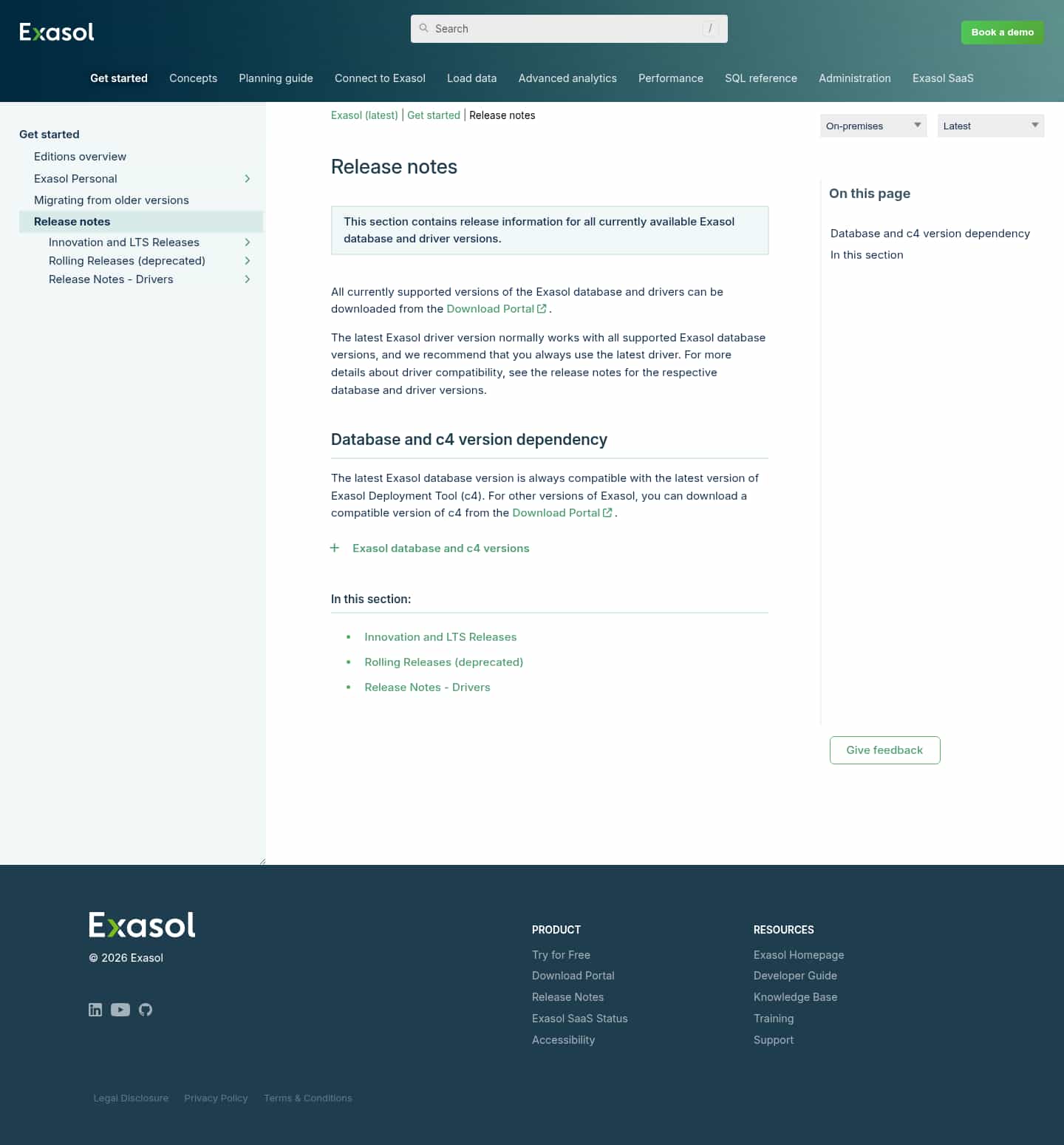Viewport: 1064px width, 1145px height.
Task: Open the Latest version selector dropdown
Action: (x=990, y=126)
